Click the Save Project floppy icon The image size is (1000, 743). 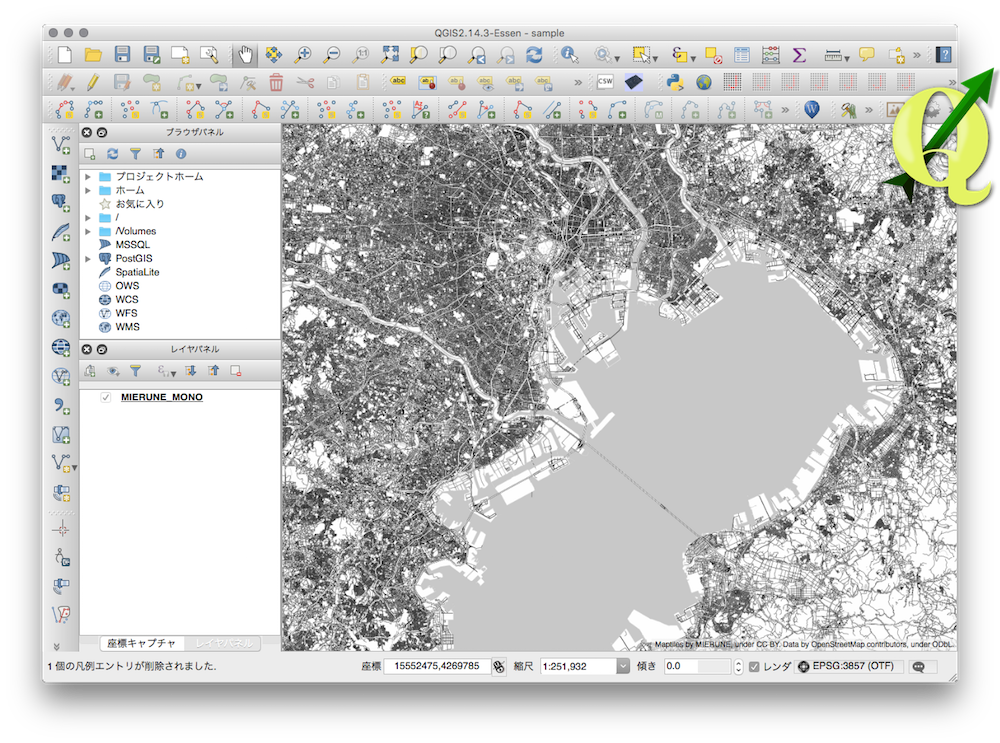click(x=122, y=55)
